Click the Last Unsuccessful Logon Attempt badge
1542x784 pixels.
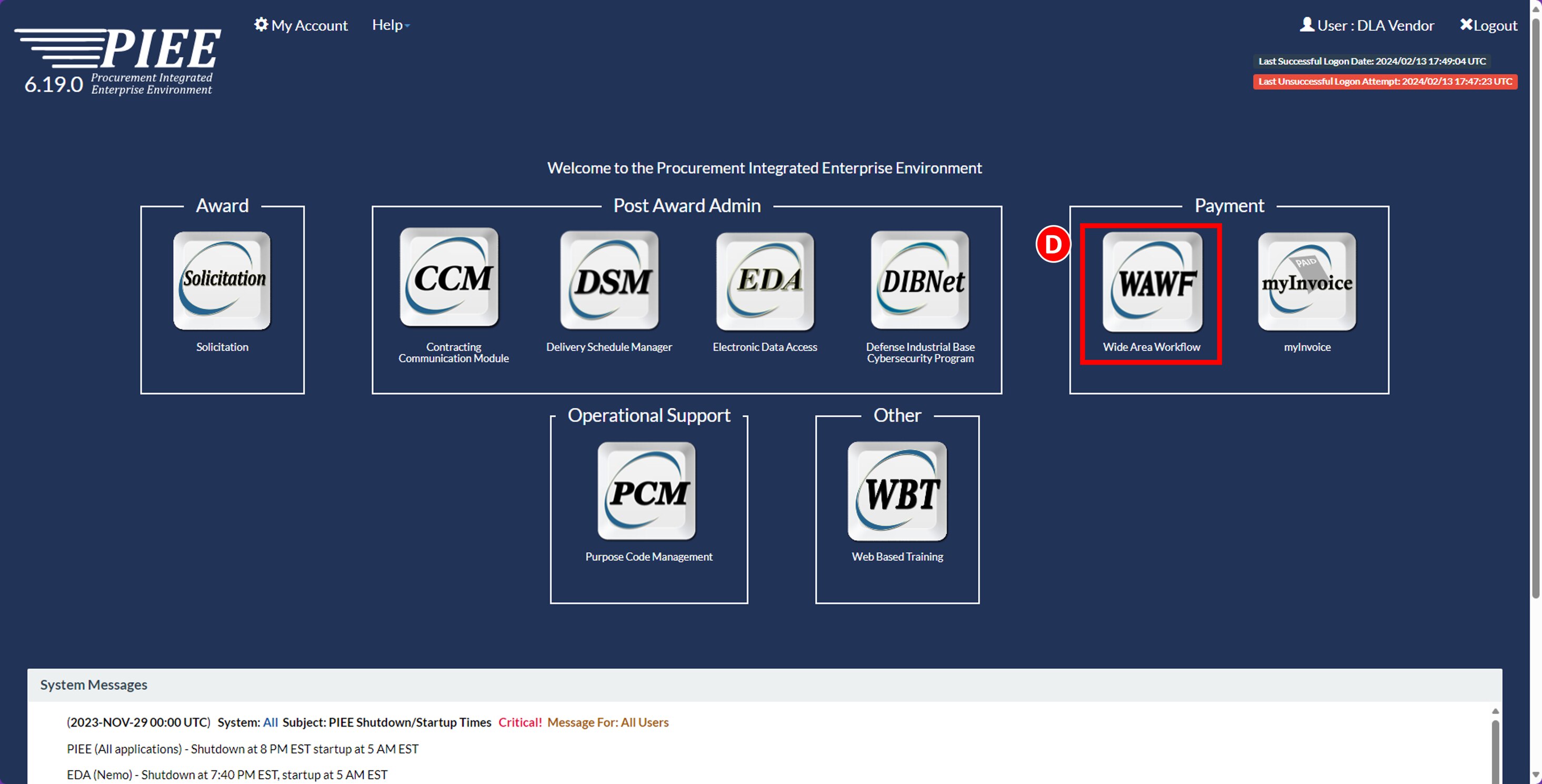pyautogui.click(x=1385, y=82)
